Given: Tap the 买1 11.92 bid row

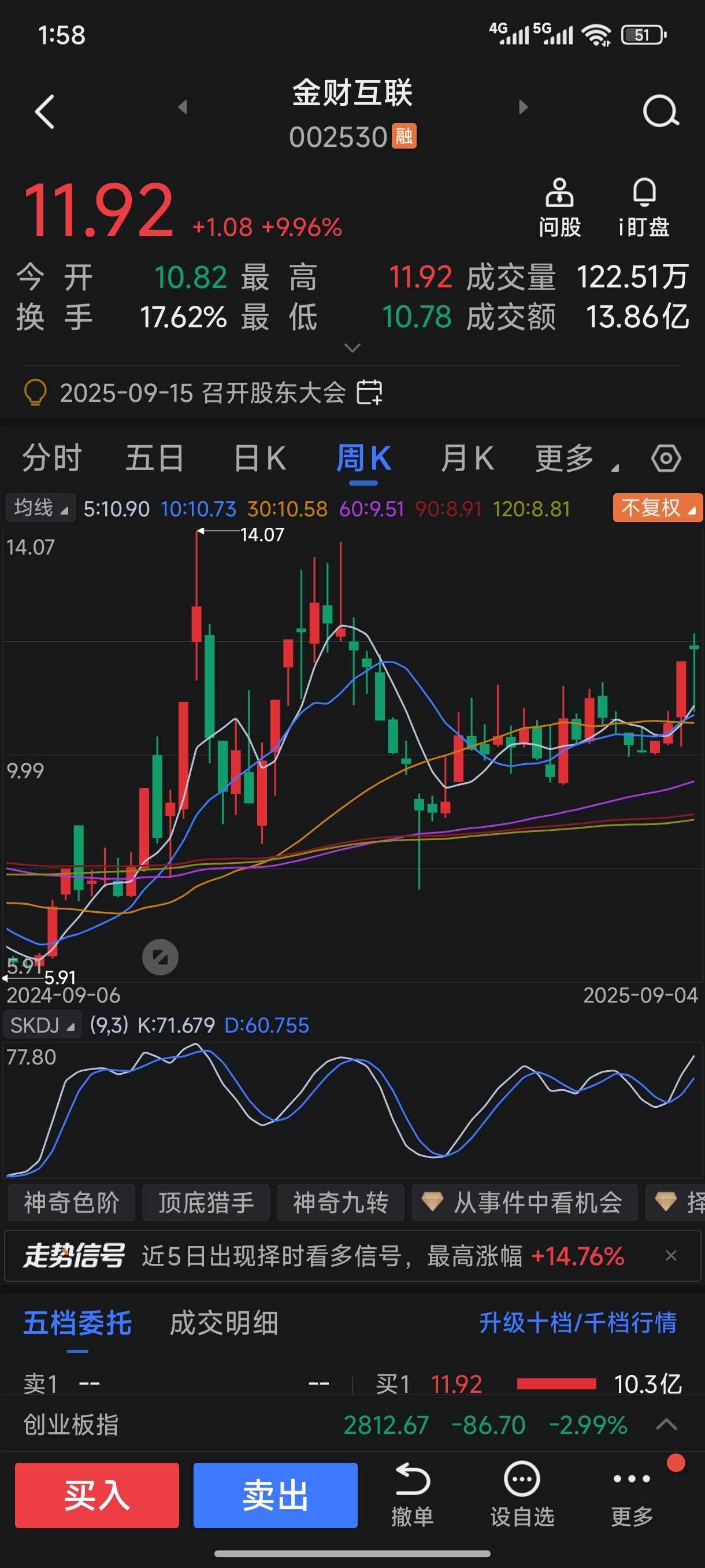Looking at the screenshot, I should tap(529, 1384).
